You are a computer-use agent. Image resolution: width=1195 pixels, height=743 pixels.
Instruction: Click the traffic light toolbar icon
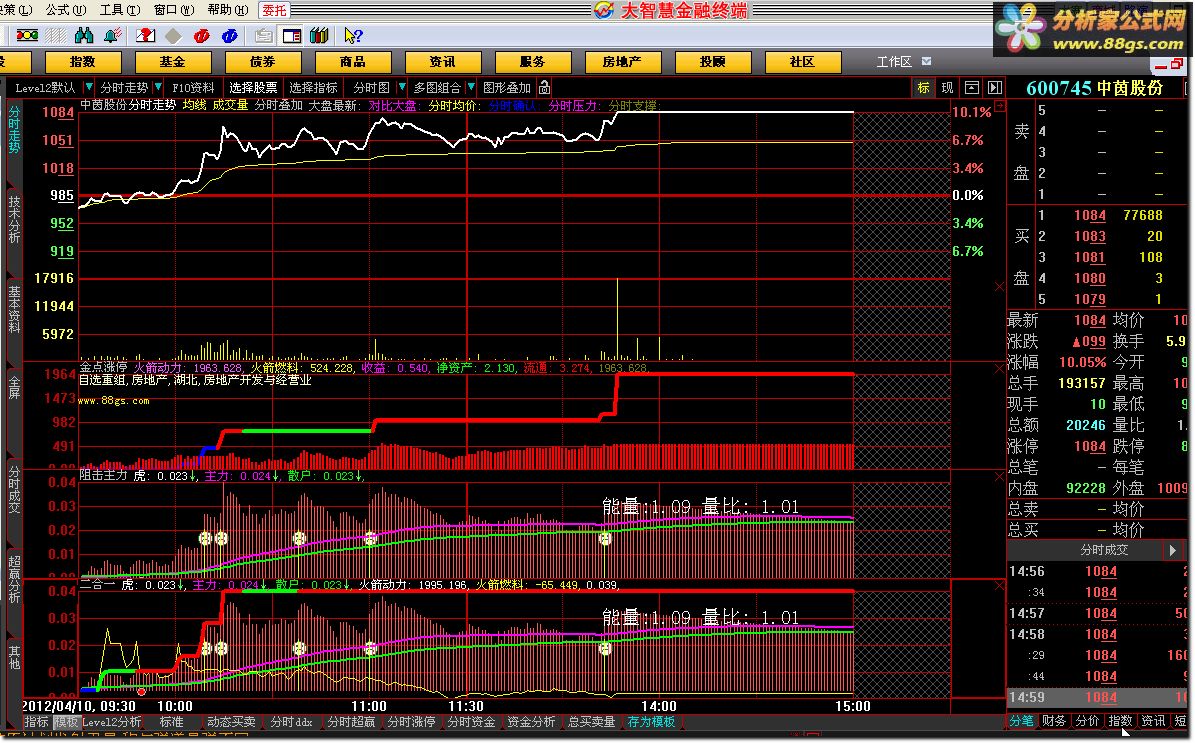[27, 36]
